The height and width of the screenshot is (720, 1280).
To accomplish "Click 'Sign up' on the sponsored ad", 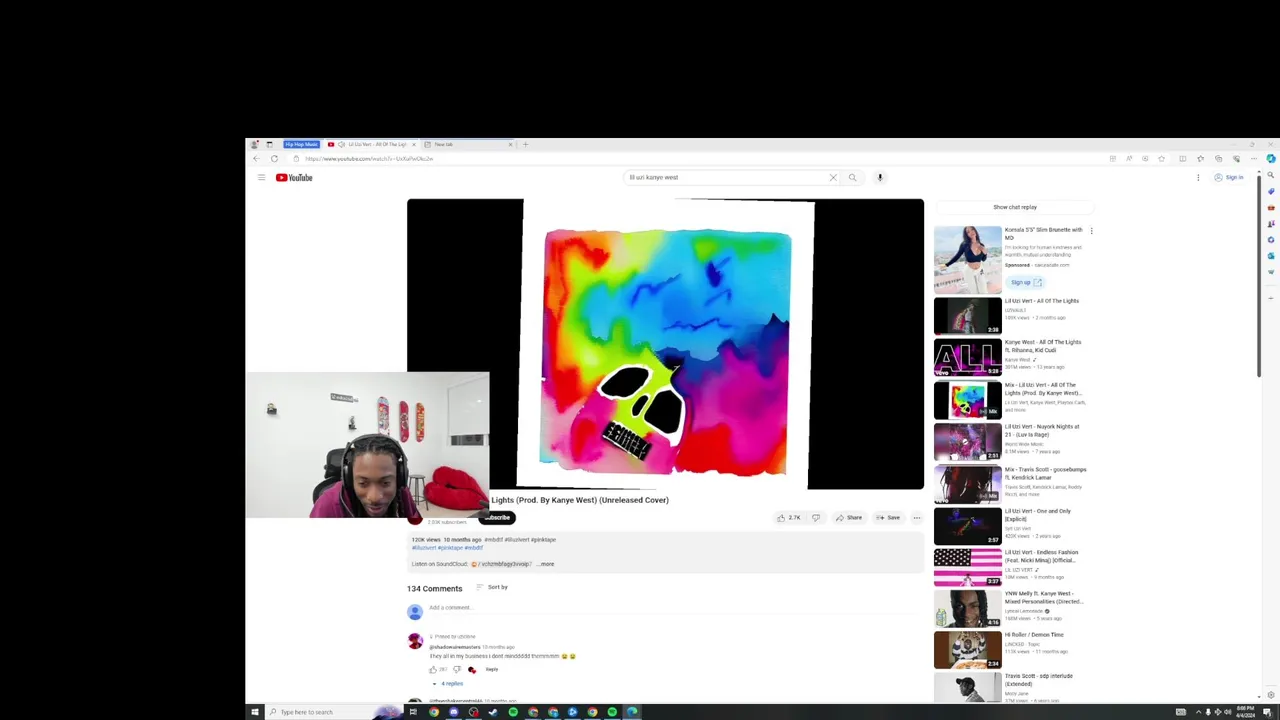I will 1025,283.
